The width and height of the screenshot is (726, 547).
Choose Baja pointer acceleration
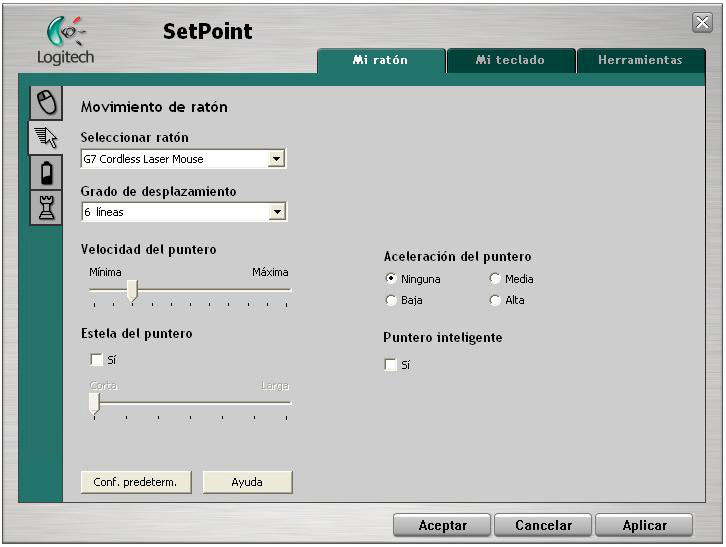tap(391, 300)
